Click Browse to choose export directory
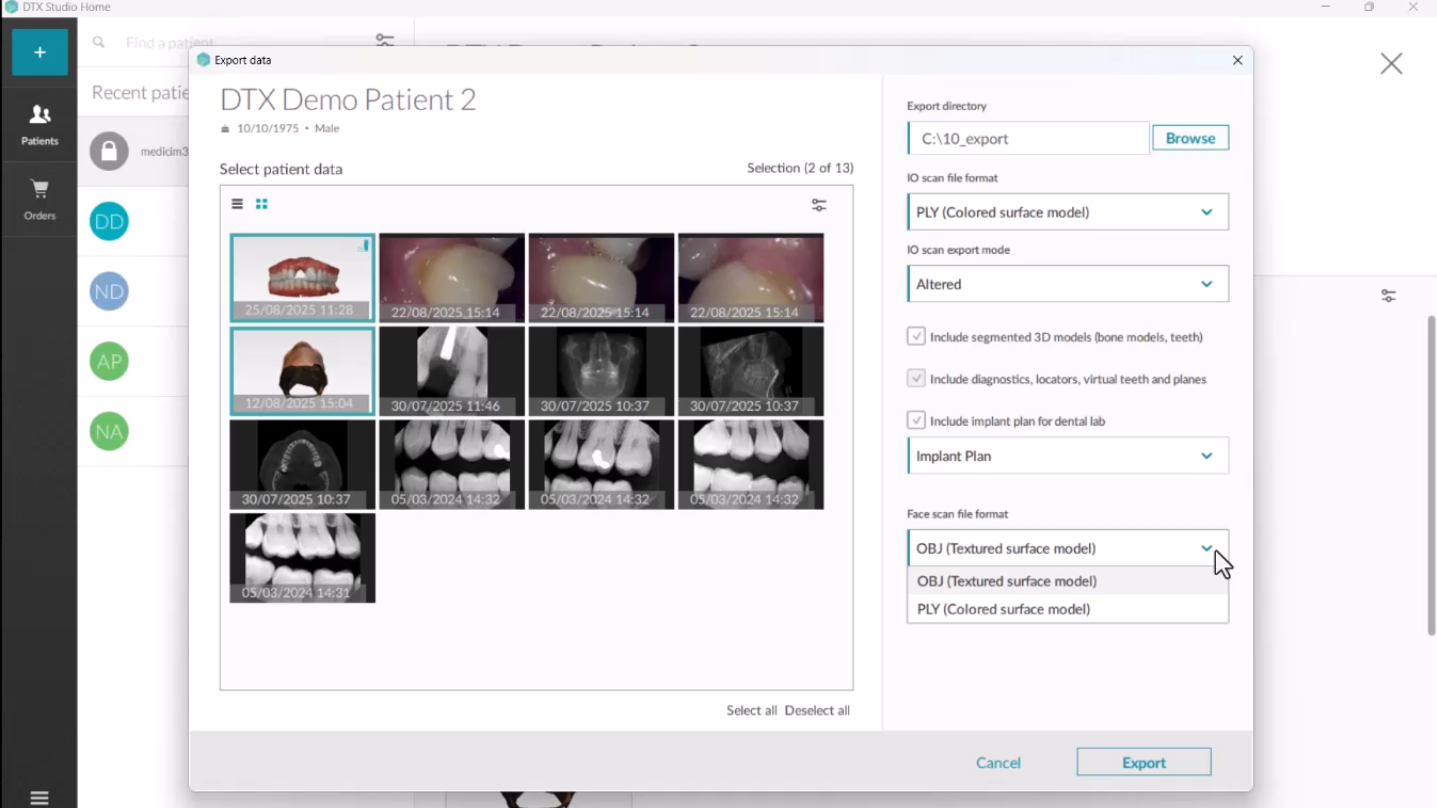The width and height of the screenshot is (1437, 808). (1190, 138)
